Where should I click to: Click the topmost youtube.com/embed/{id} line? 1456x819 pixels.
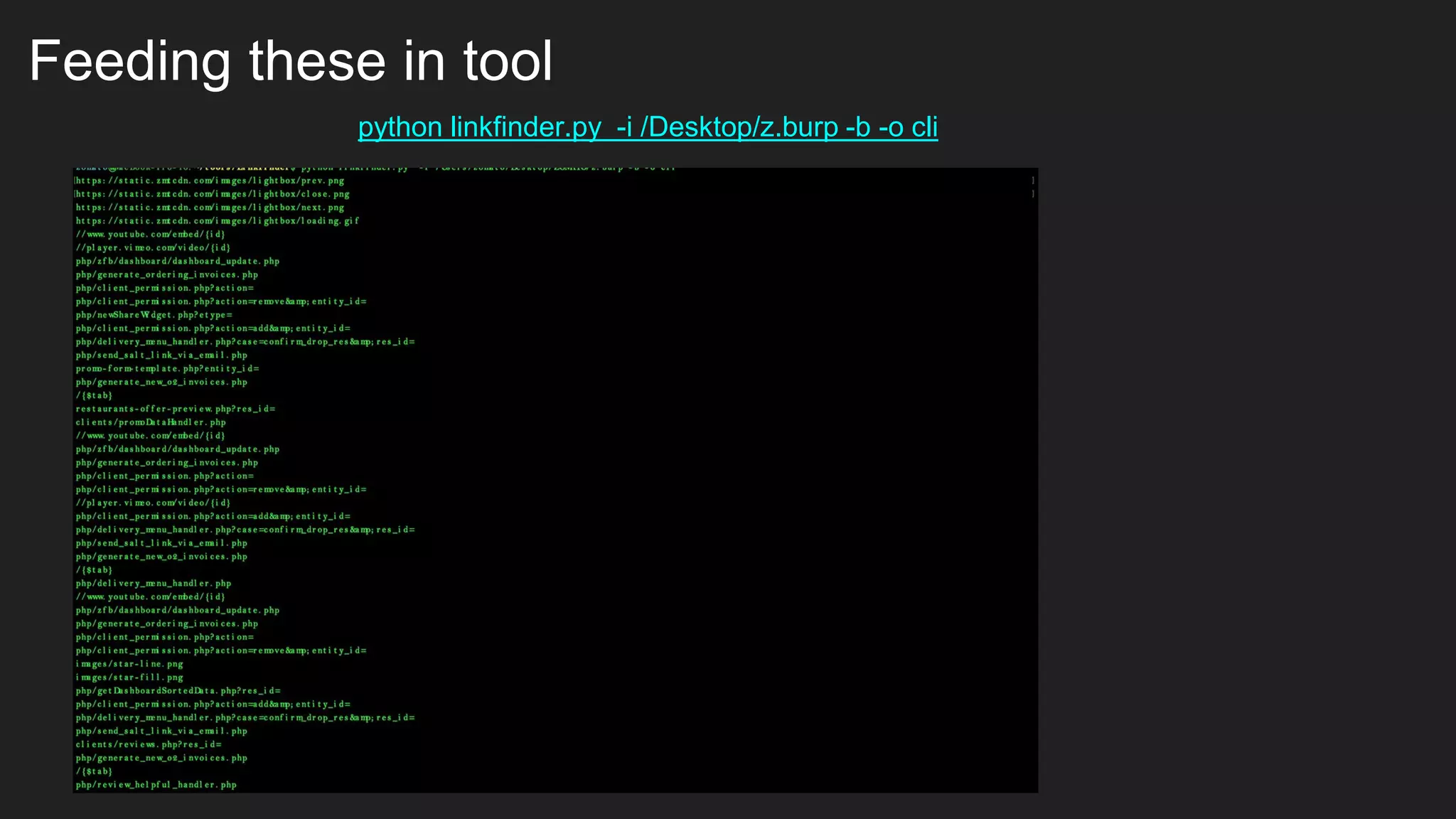click(x=151, y=235)
